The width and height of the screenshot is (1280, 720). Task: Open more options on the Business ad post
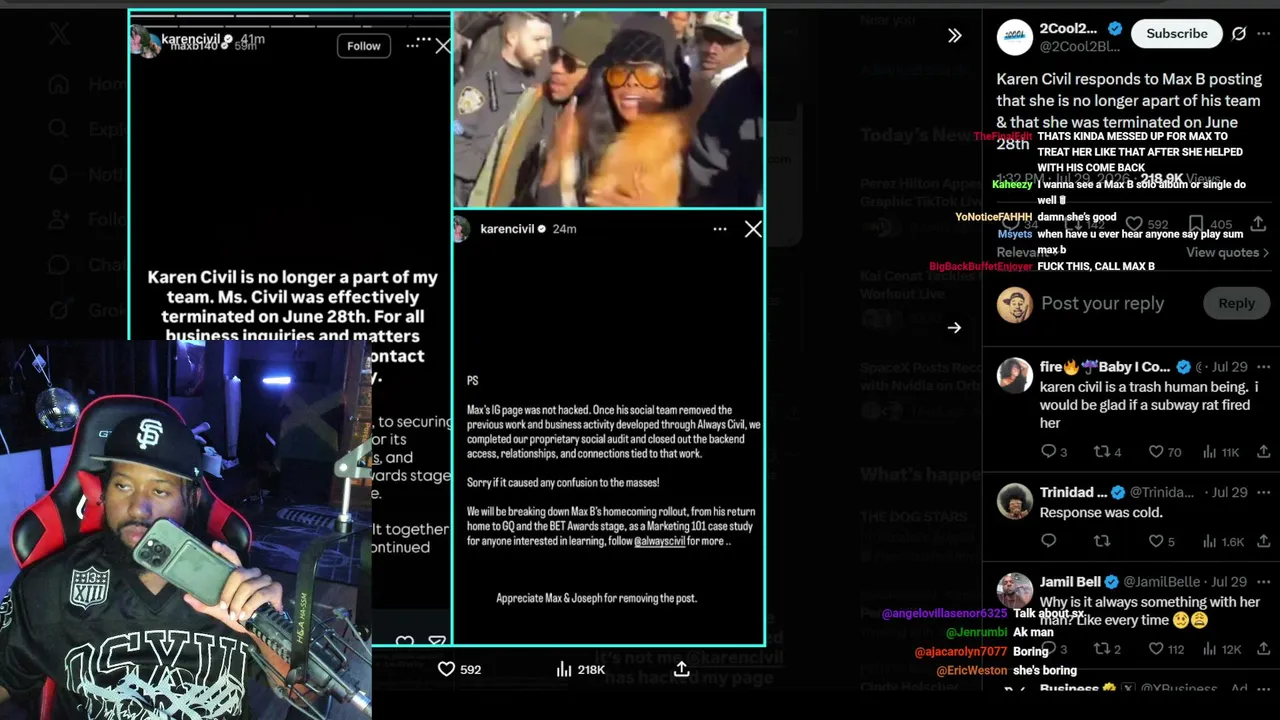tap(1264, 689)
